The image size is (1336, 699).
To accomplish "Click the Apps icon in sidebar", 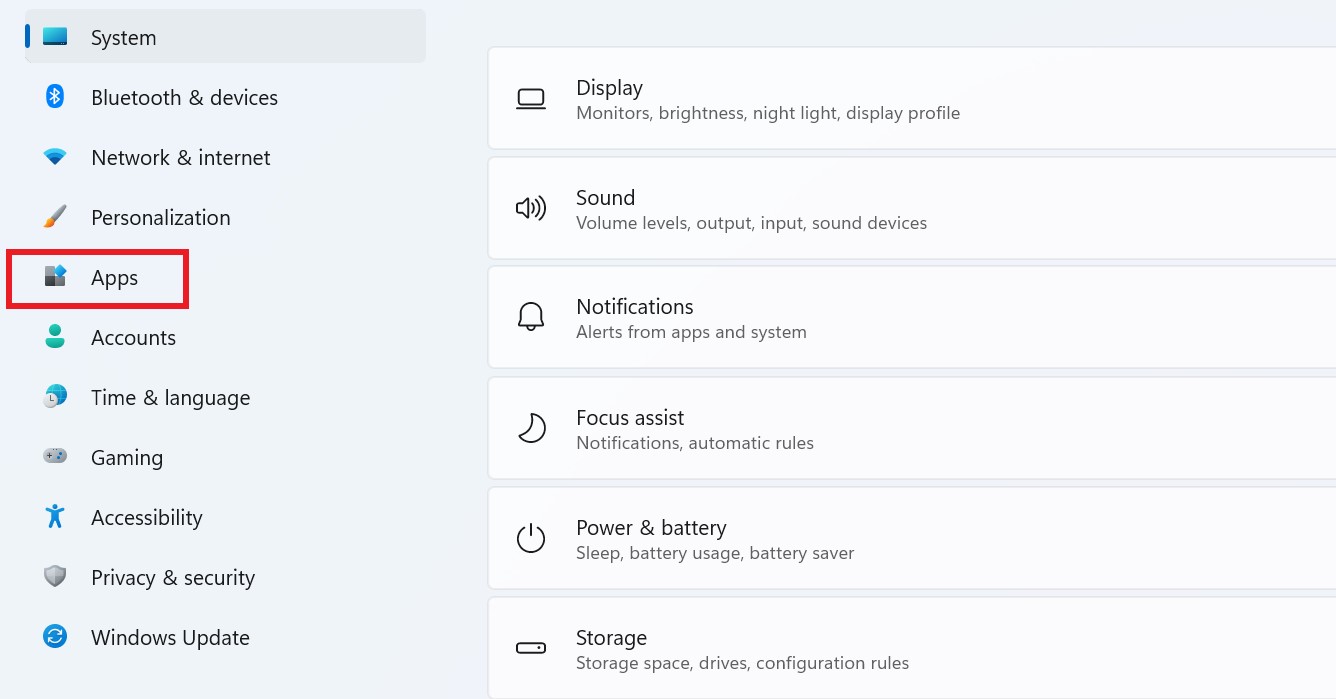I will [x=55, y=277].
